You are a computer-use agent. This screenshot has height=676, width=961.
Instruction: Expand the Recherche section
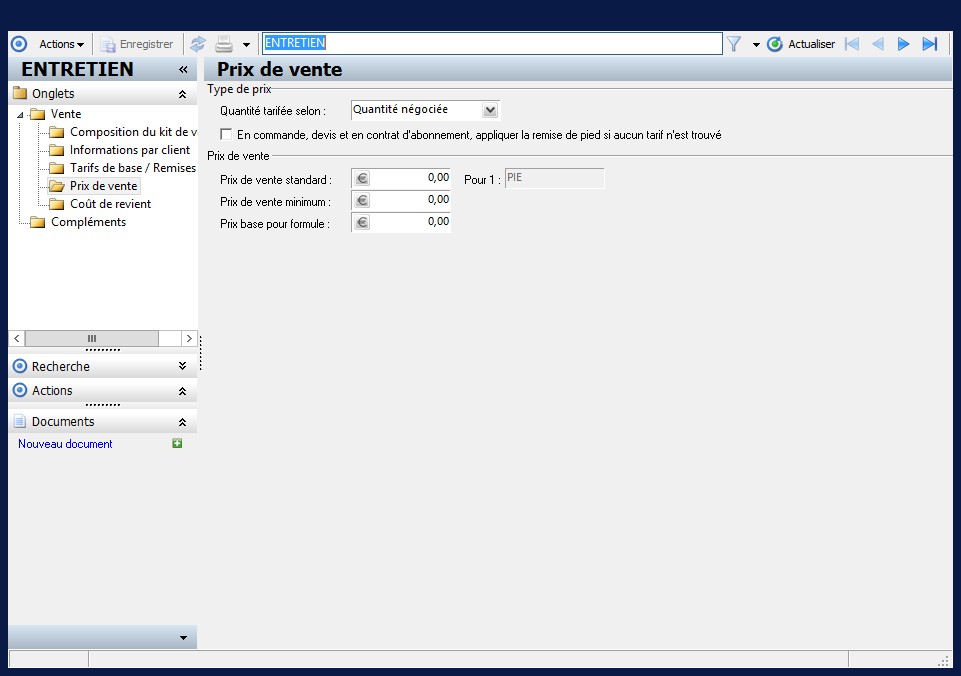[x=182, y=366]
